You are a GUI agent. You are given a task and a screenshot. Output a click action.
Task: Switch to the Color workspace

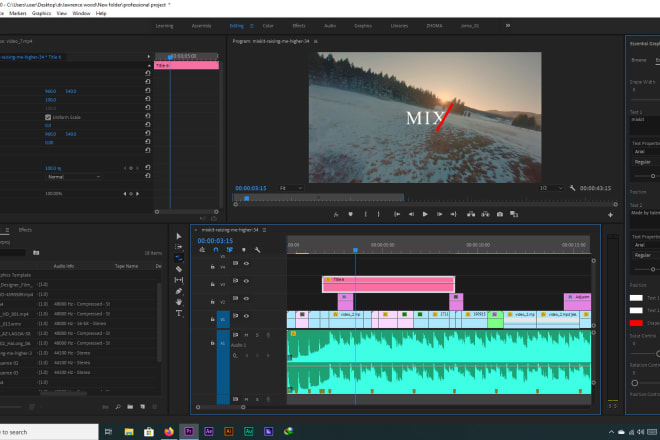click(x=268, y=26)
